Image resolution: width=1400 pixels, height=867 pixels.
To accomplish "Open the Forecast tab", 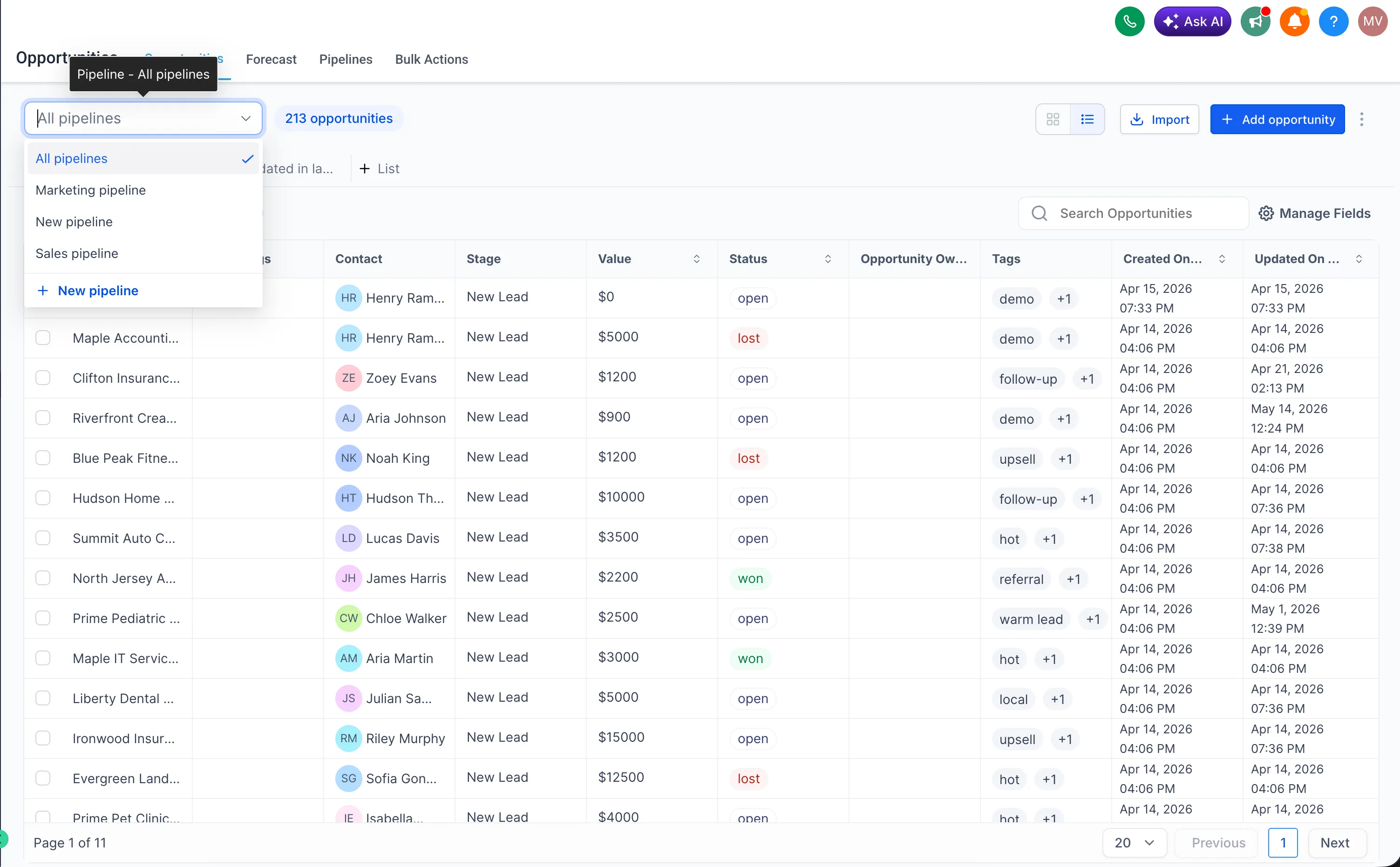I will [x=271, y=59].
